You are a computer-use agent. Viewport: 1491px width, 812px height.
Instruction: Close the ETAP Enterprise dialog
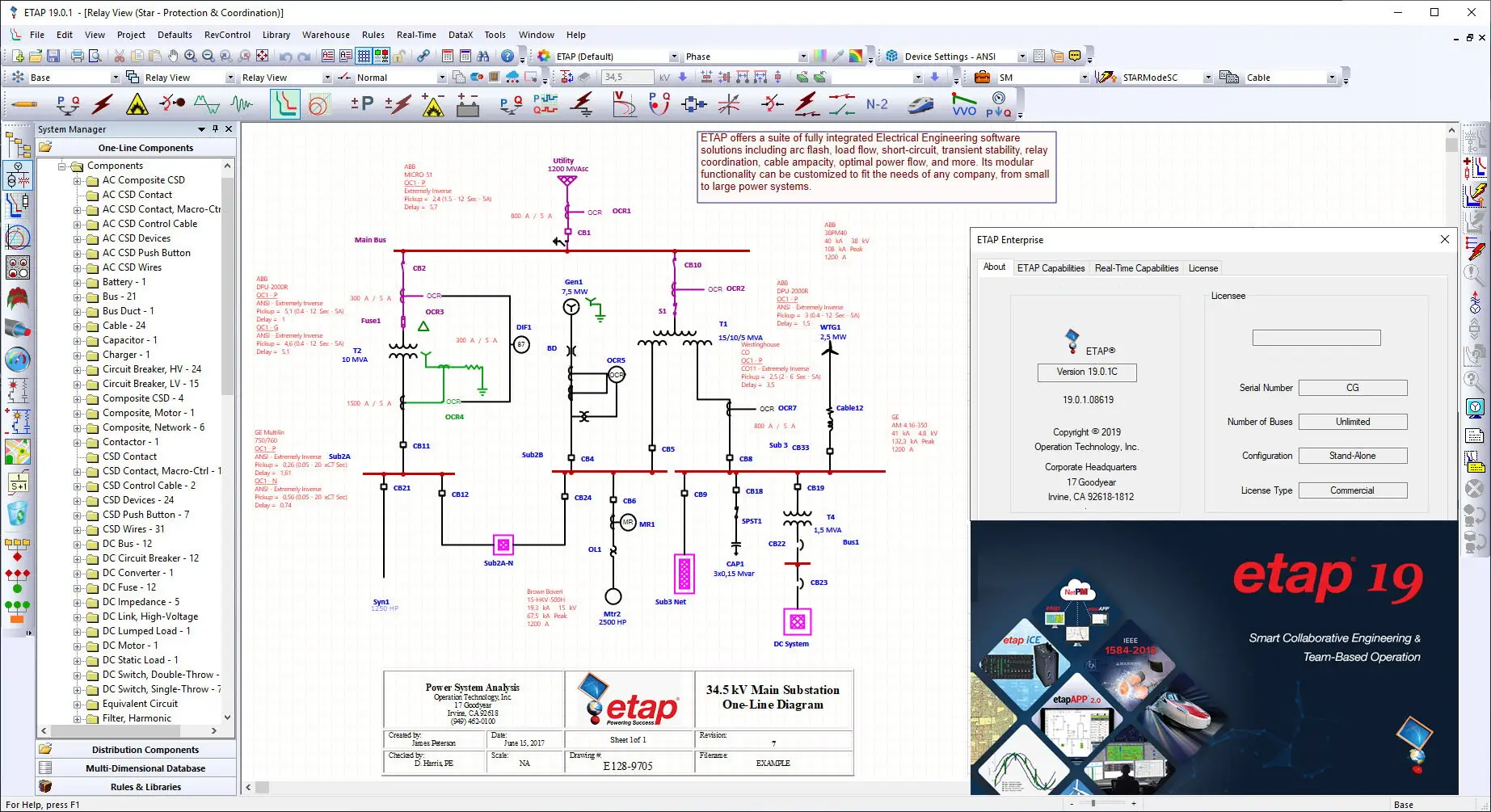click(1445, 239)
